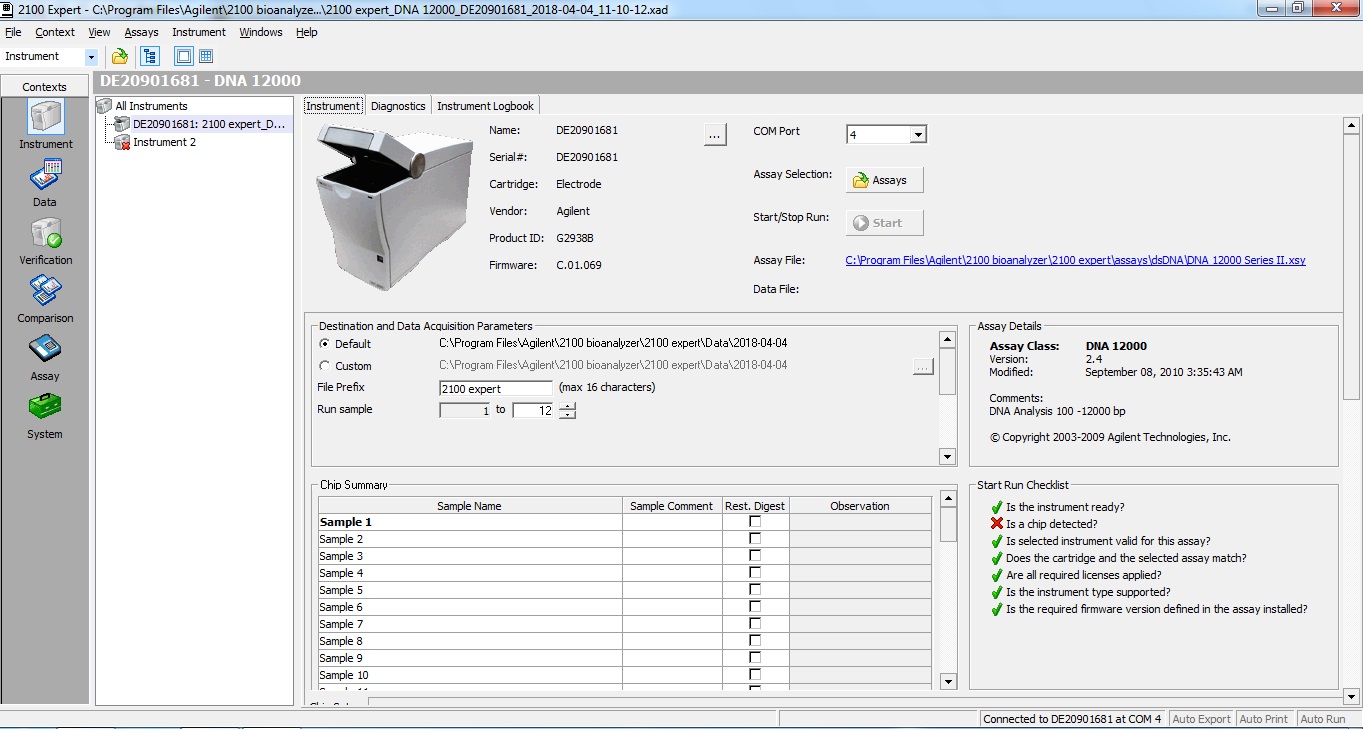Increment Run sample count with the stepper
Screen dimensions: 1363x729
[567, 406]
